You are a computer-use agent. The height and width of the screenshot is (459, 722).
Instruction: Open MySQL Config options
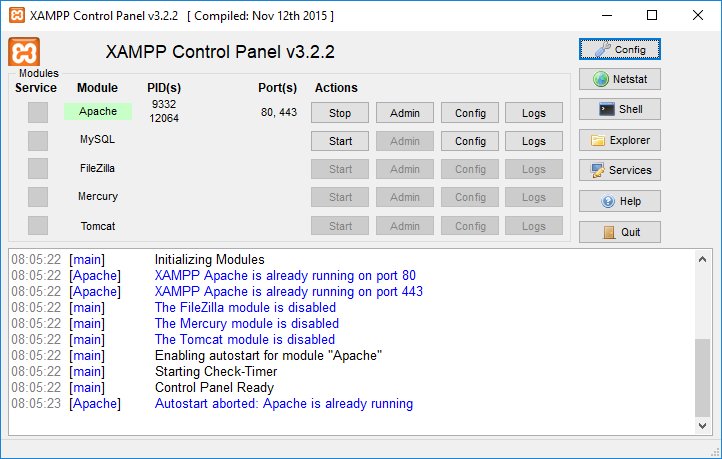coord(470,141)
